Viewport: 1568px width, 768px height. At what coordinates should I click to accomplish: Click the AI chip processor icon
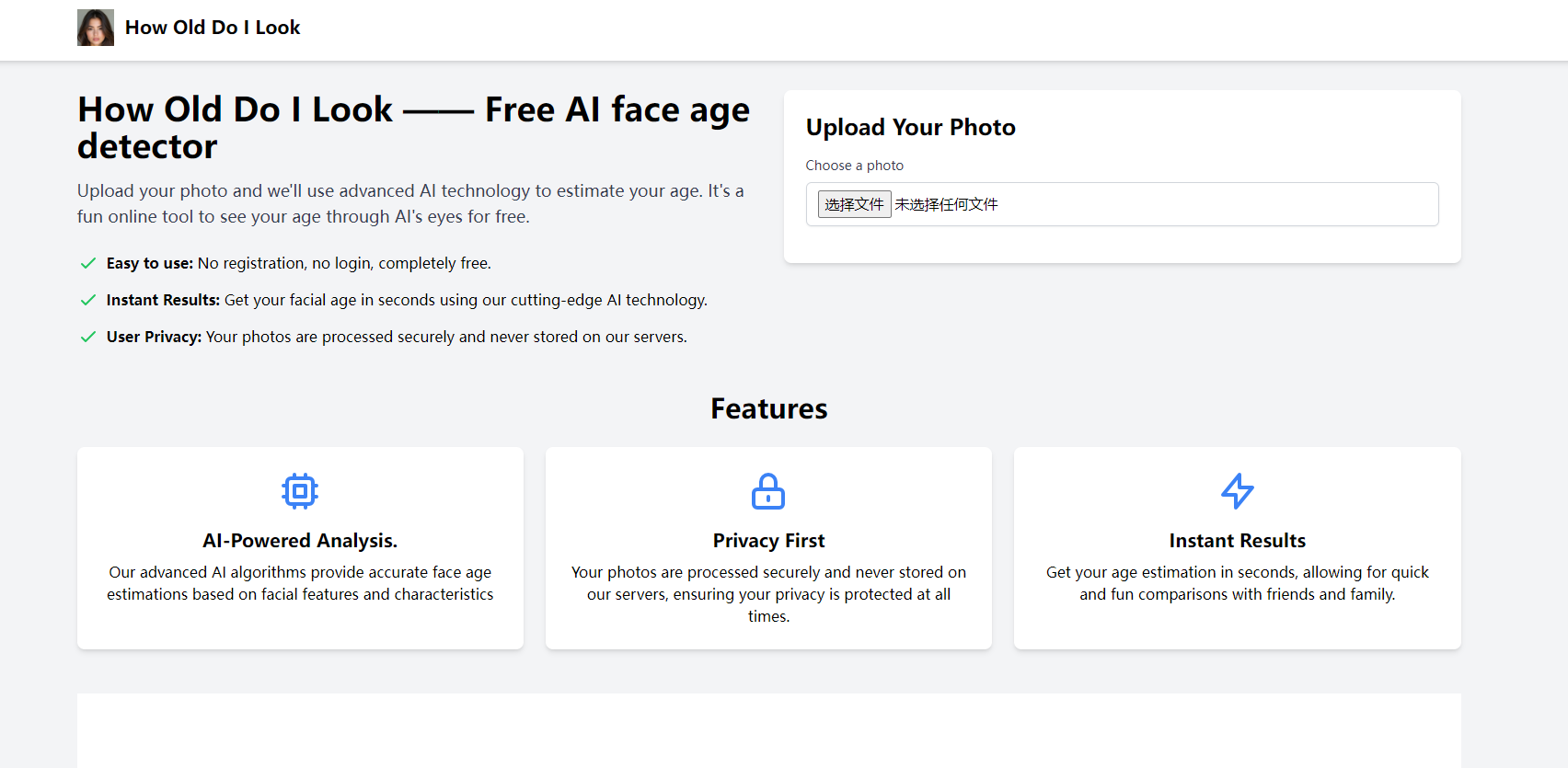[x=300, y=491]
